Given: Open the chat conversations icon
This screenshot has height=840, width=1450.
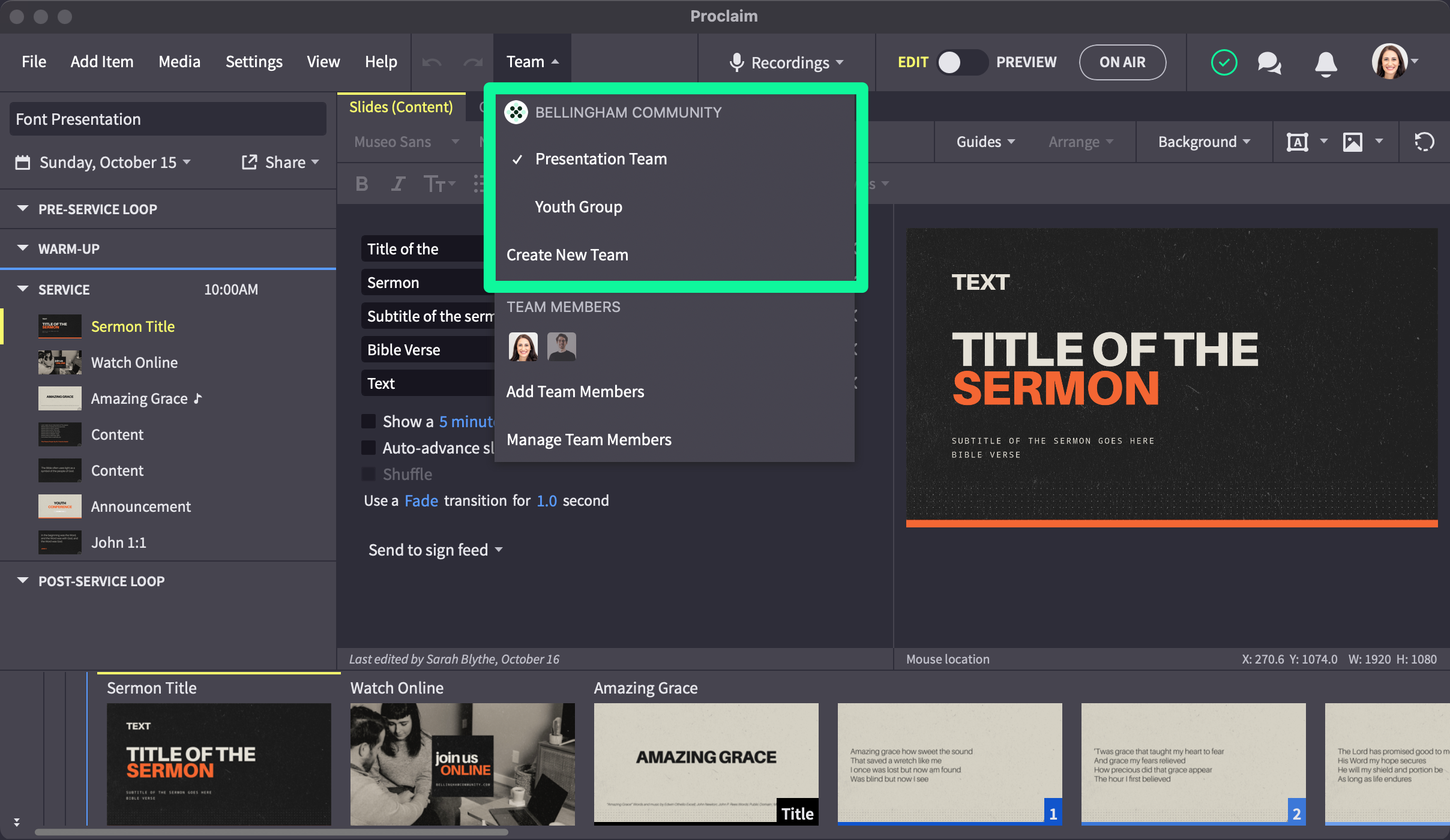Looking at the screenshot, I should coord(1269,62).
